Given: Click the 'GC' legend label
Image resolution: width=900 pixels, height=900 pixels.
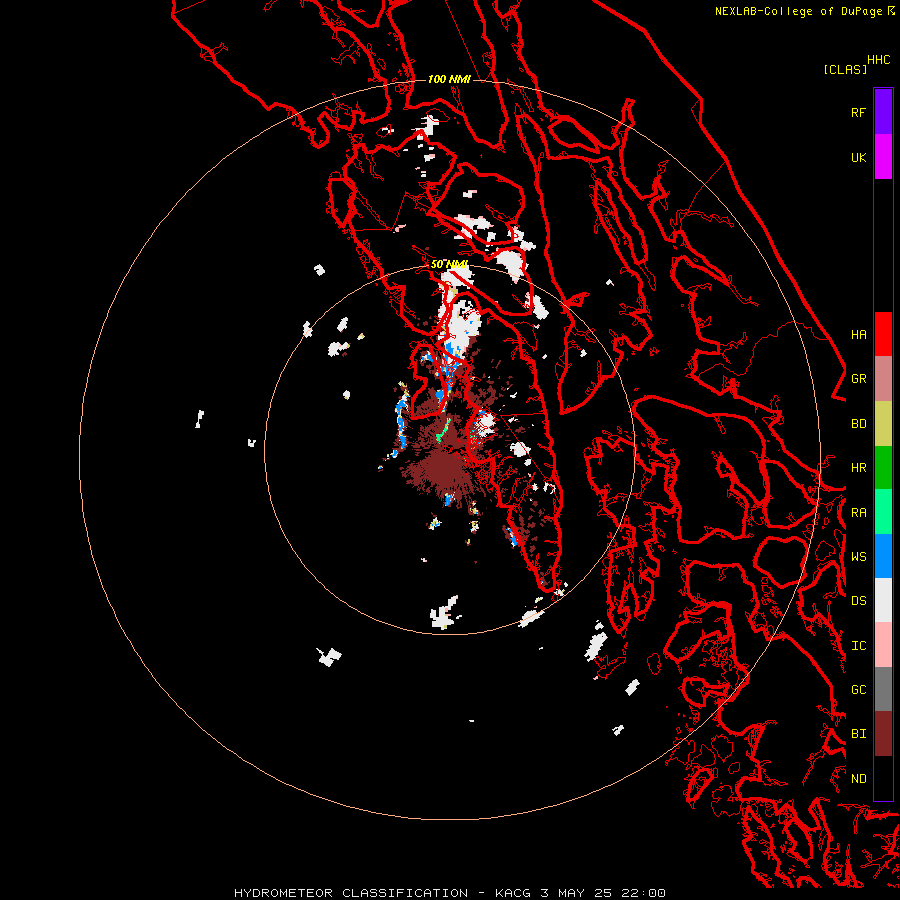Looking at the screenshot, I should [858, 690].
